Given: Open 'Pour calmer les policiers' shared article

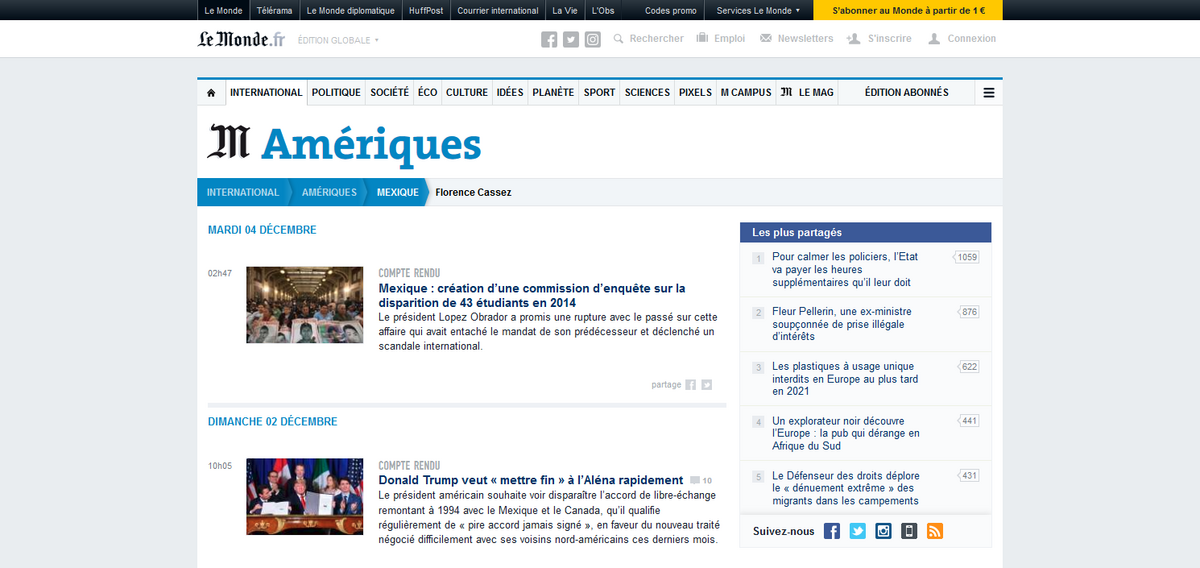Looking at the screenshot, I should coord(844,270).
